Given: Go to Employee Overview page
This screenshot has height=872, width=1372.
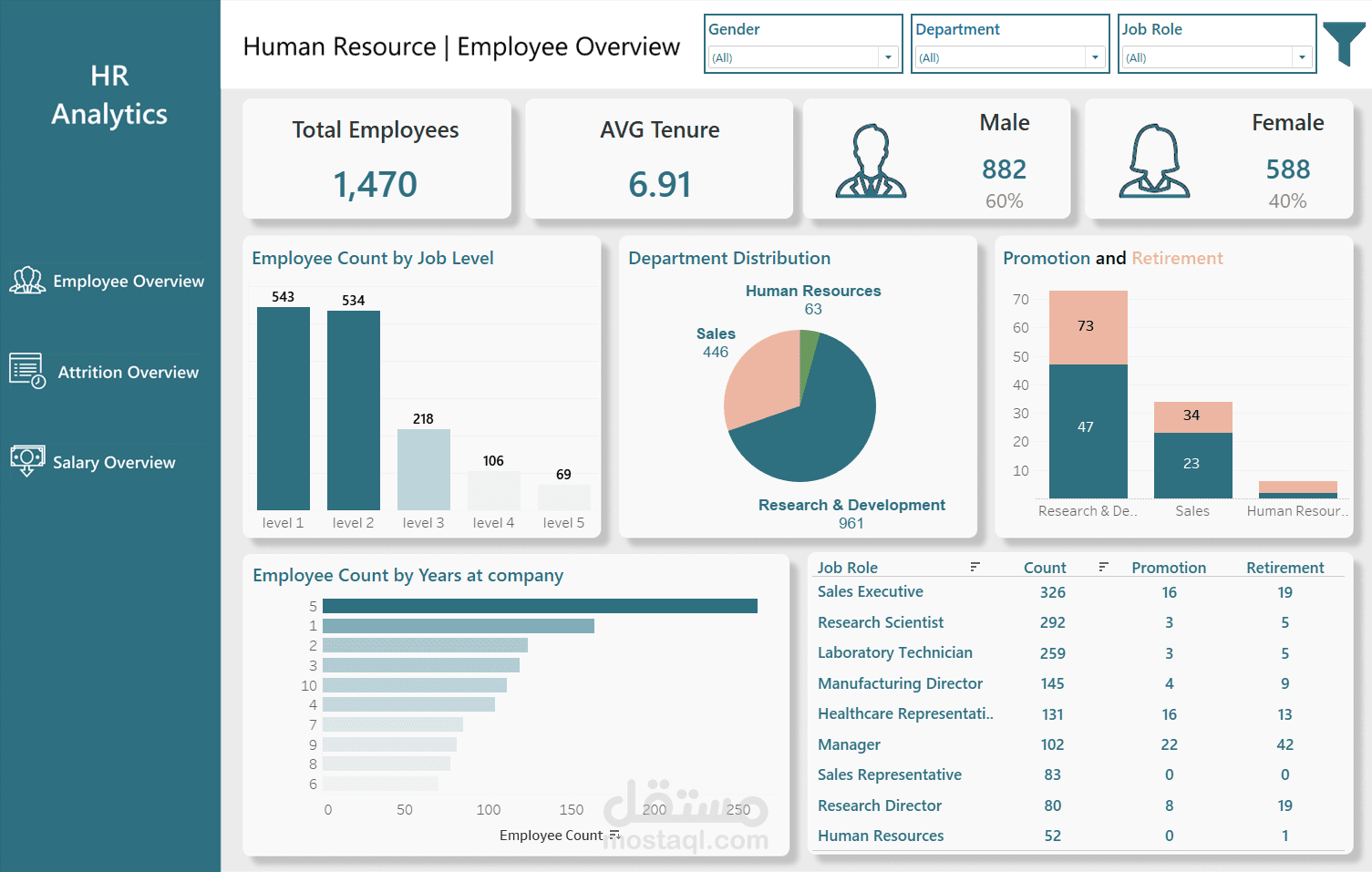Looking at the screenshot, I should pyautogui.click(x=129, y=281).
